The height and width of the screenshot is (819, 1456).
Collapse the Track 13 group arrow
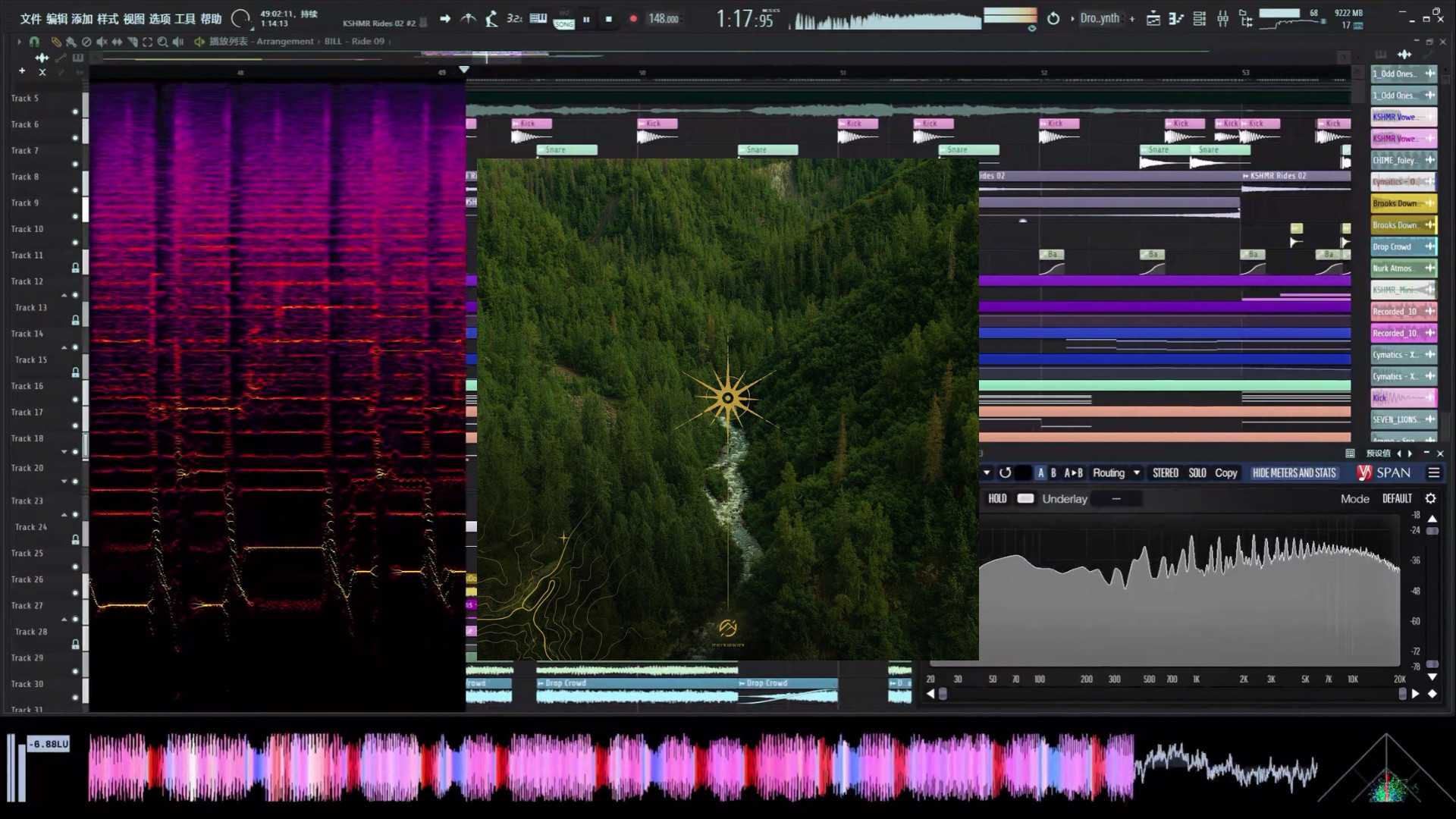click(64, 295)
